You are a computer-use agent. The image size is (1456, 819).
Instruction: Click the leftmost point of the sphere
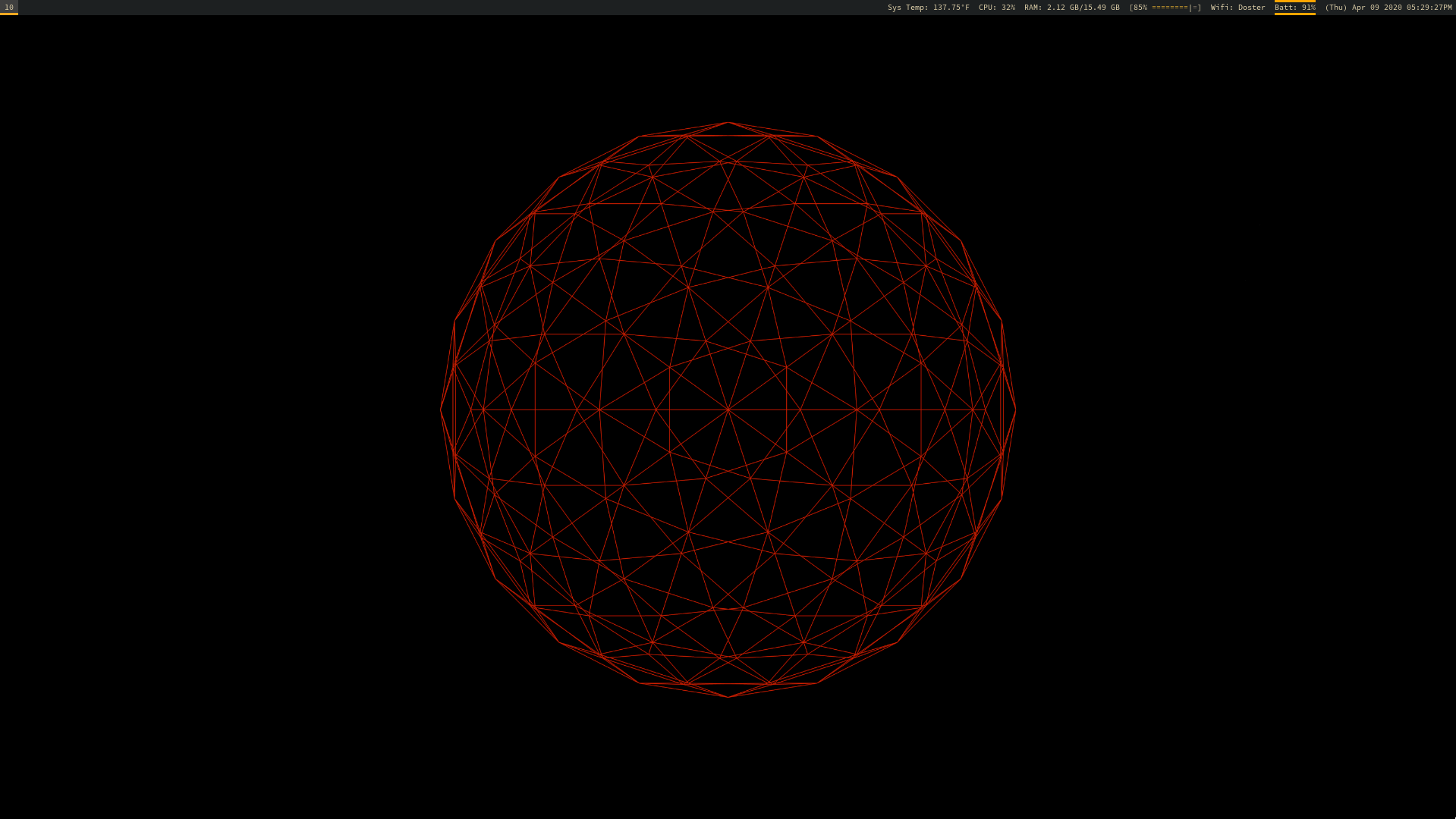coord(442,410)
